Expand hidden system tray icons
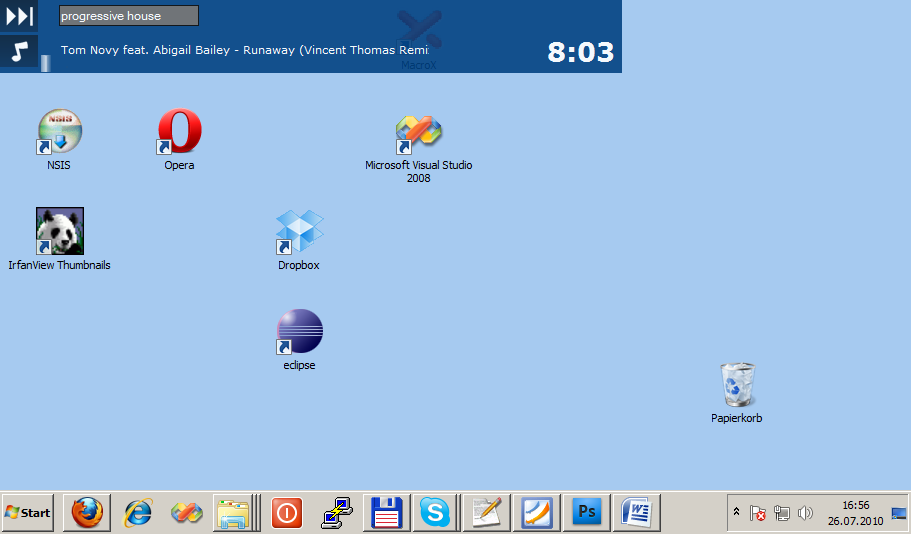Screen dimensions: 911x534 [736, 512]
